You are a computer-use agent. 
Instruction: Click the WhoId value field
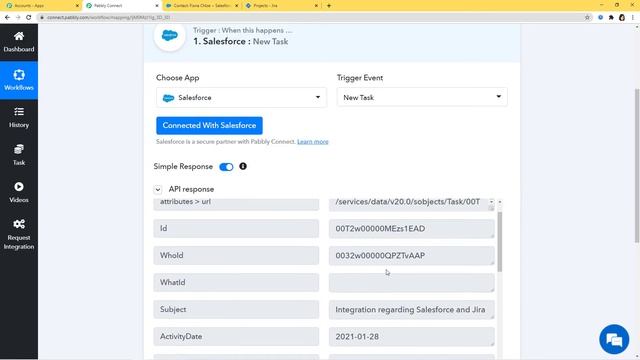[411, 256]
